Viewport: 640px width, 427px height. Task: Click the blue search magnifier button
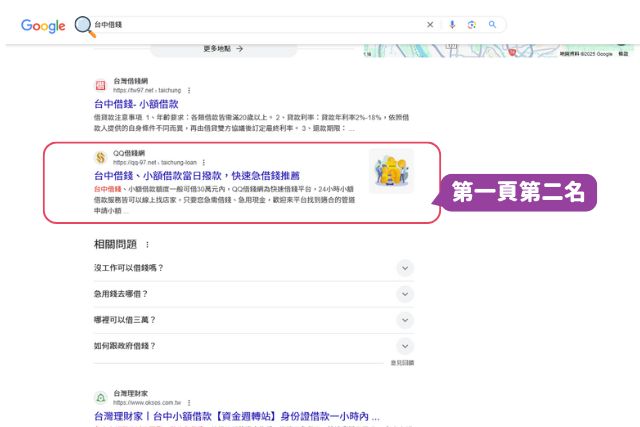(492, 24)
